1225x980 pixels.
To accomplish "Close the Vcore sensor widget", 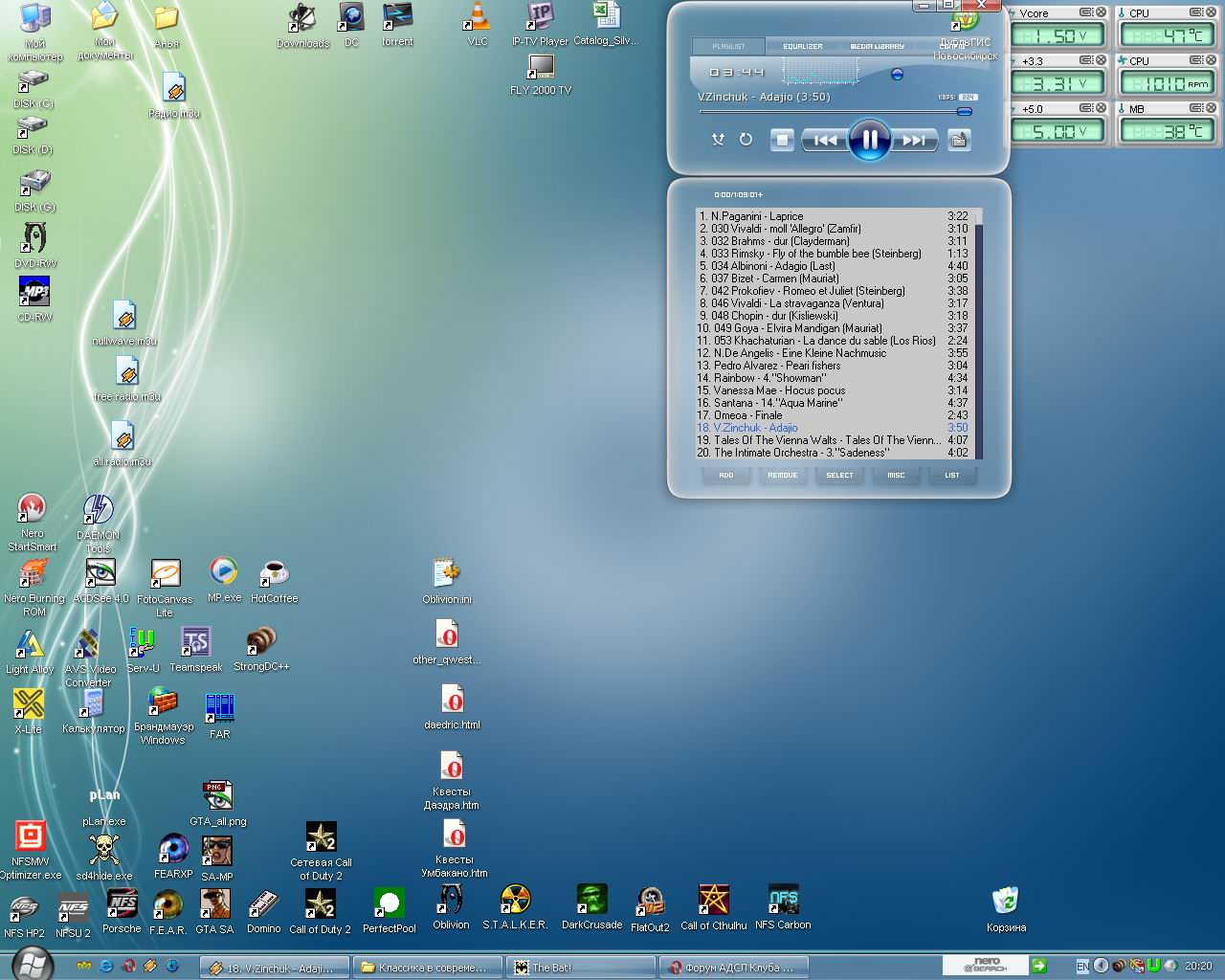I will [x=1101, y=12].
